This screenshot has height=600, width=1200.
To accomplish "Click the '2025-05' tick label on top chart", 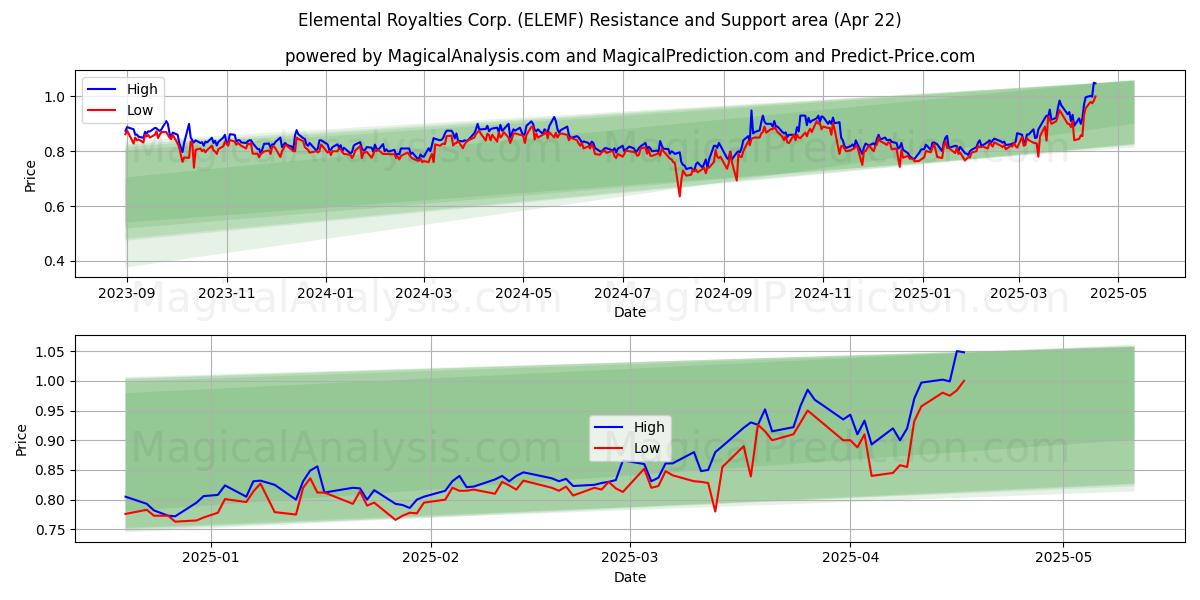I will (1118, 296).
